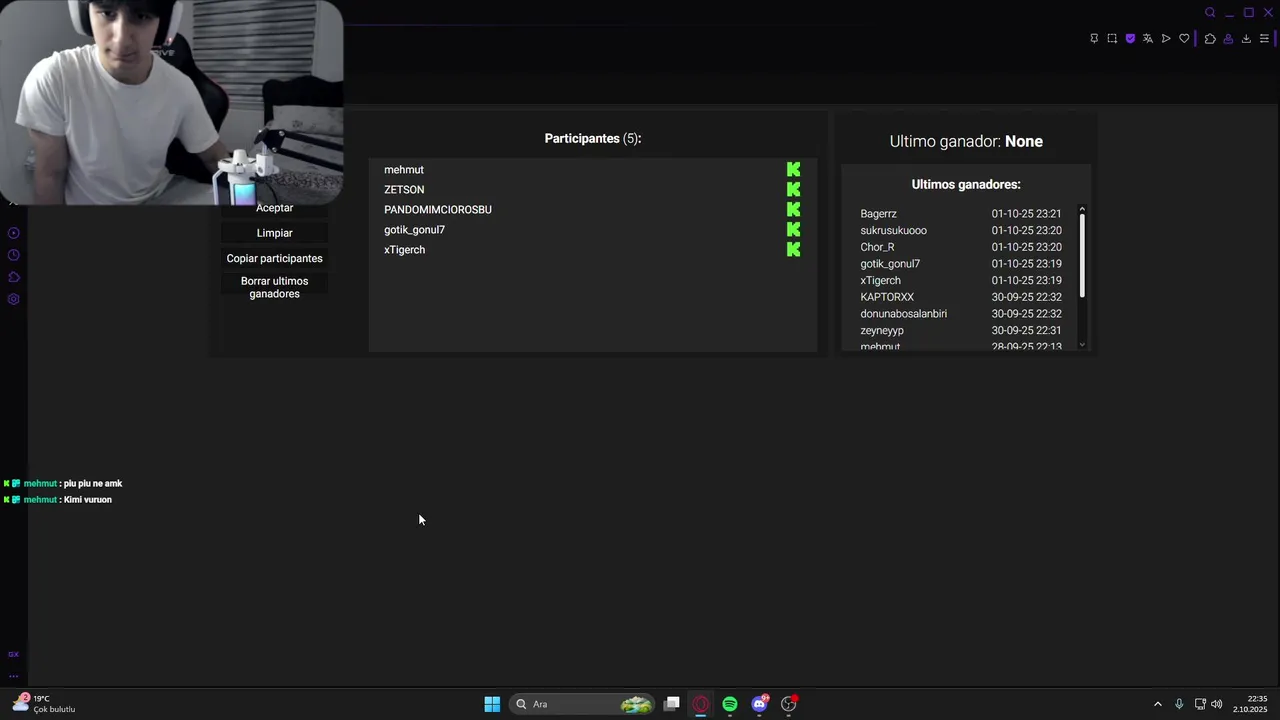Click the Limpiar button
The height and width of the screenshot is (720, 1280).
274,233
